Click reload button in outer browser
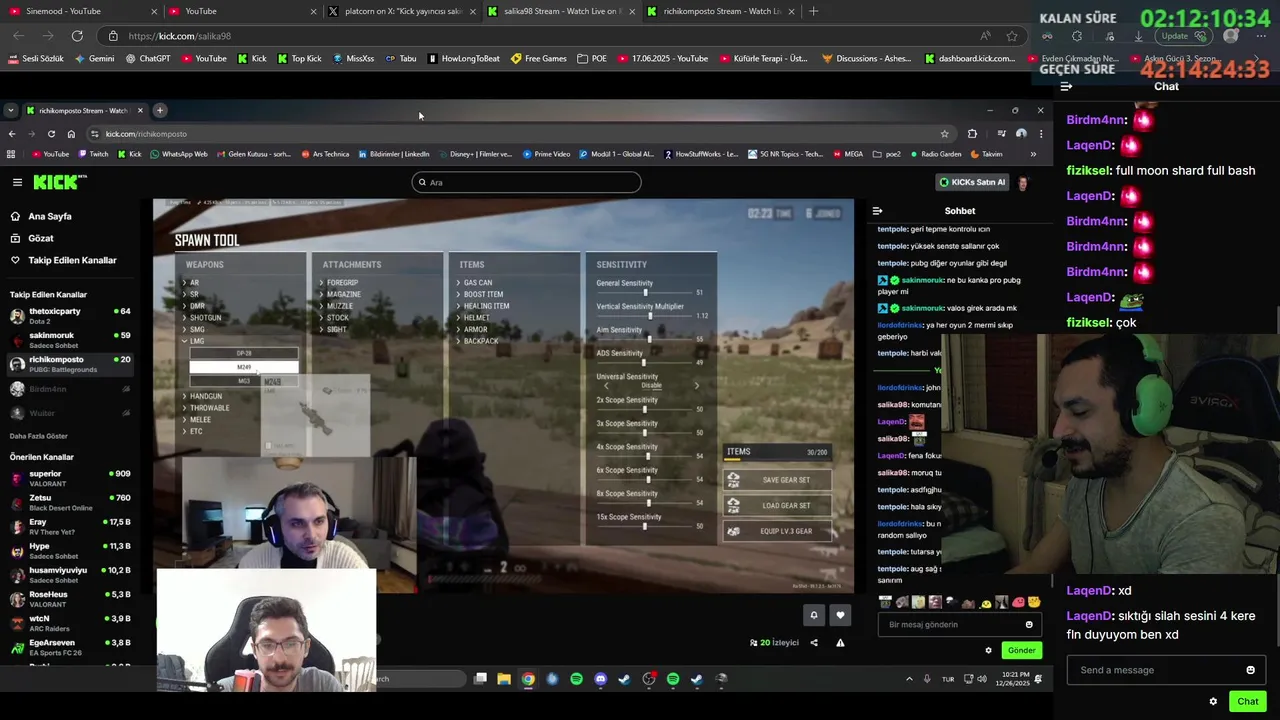The height and width of the screenshot is (720, 1280). click(77, 36)
